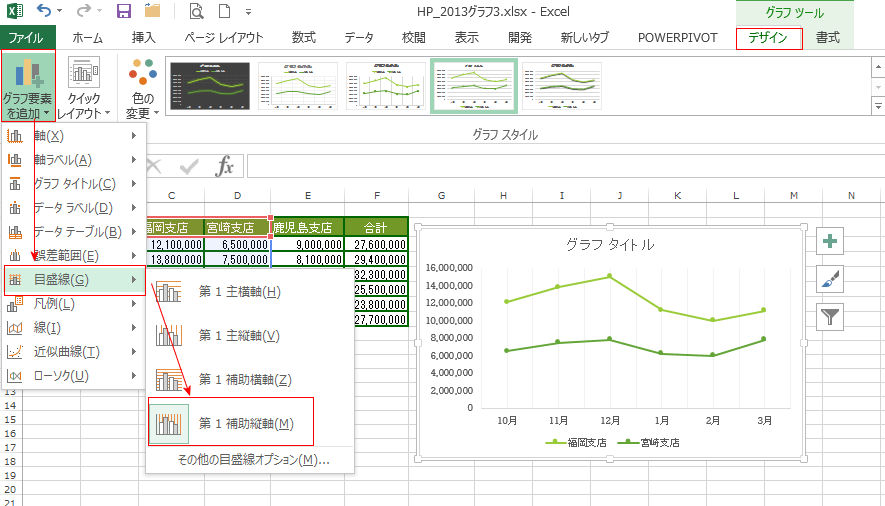Open the 色の変更 color palette
Screen dimensions: 885x506
pos(142,86)
